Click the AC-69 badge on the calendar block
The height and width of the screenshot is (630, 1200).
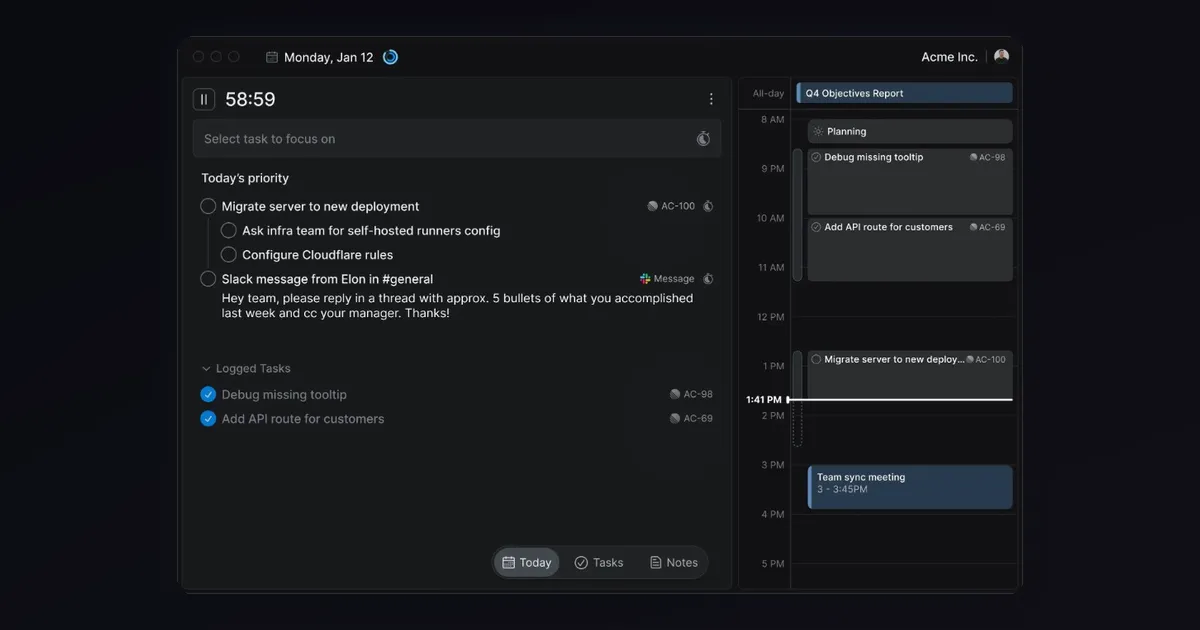[988, 227]
